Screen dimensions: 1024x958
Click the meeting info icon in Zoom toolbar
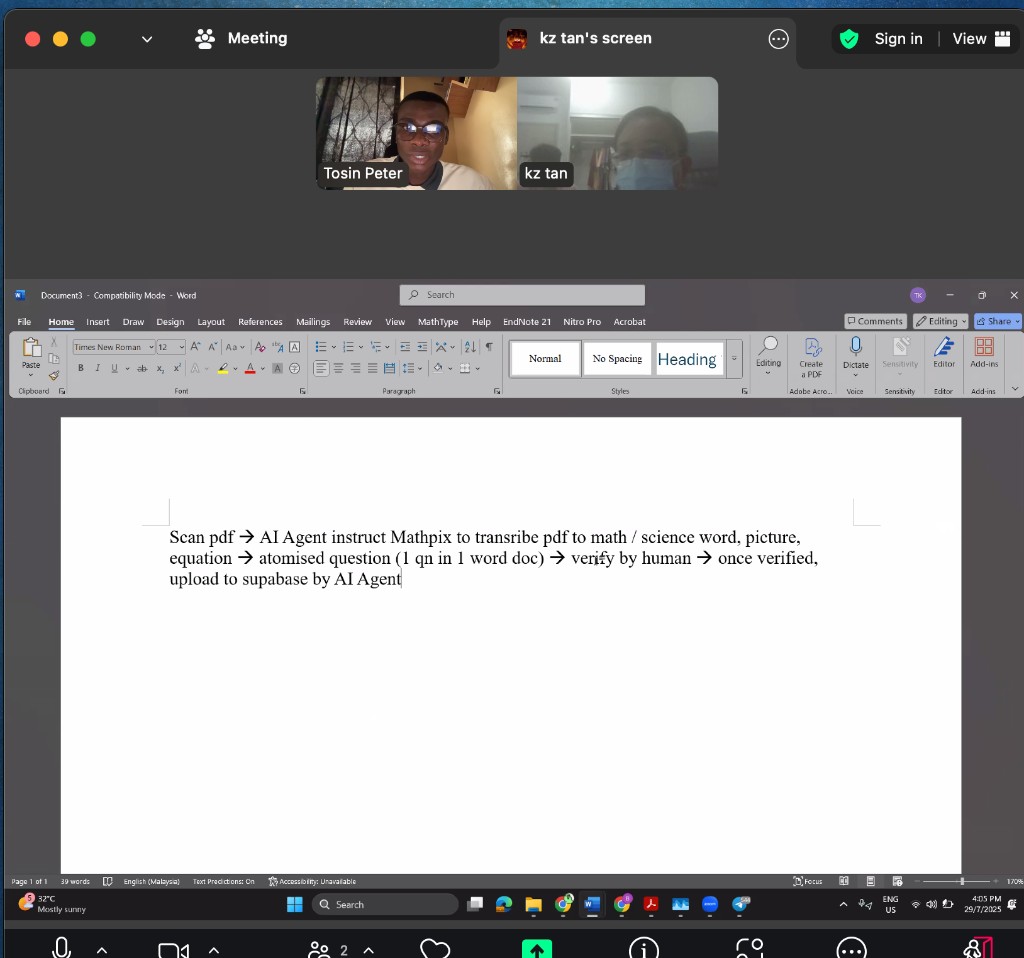644,949
